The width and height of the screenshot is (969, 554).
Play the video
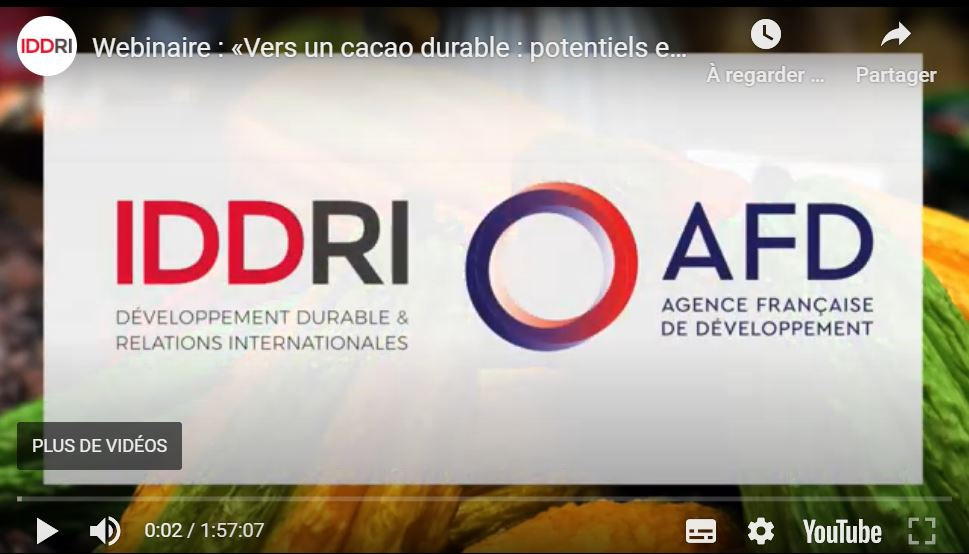[46, 531]
